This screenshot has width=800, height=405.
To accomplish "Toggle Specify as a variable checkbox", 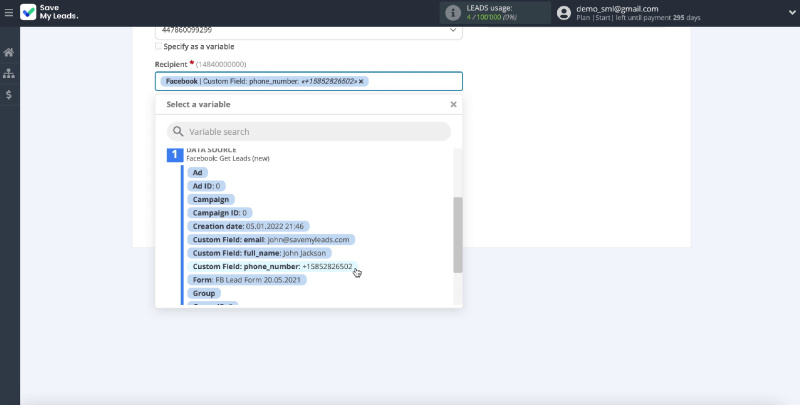I will pyautogui.click(x=159, y=46).
